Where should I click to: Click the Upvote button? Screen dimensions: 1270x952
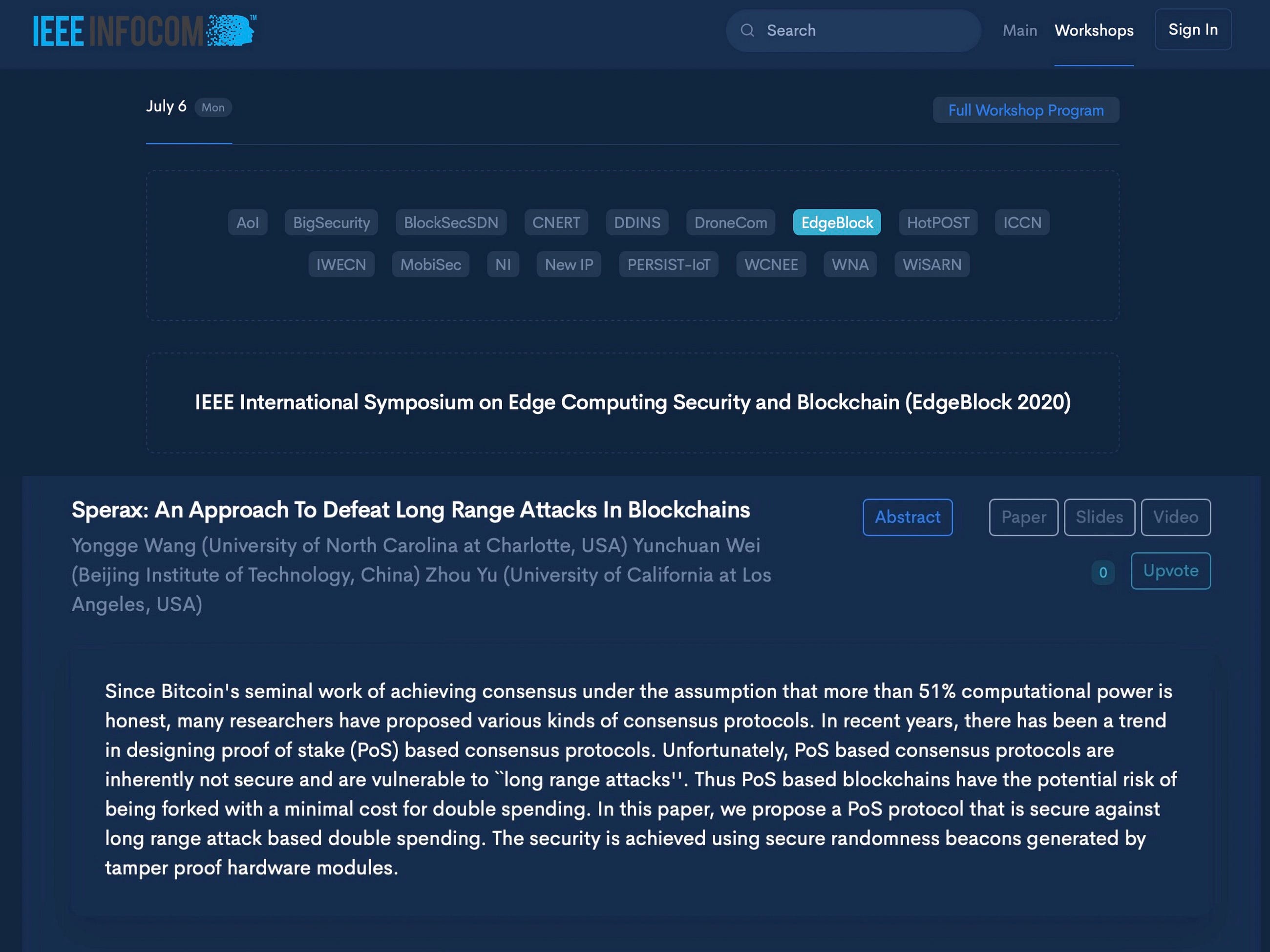point(1171,570)
